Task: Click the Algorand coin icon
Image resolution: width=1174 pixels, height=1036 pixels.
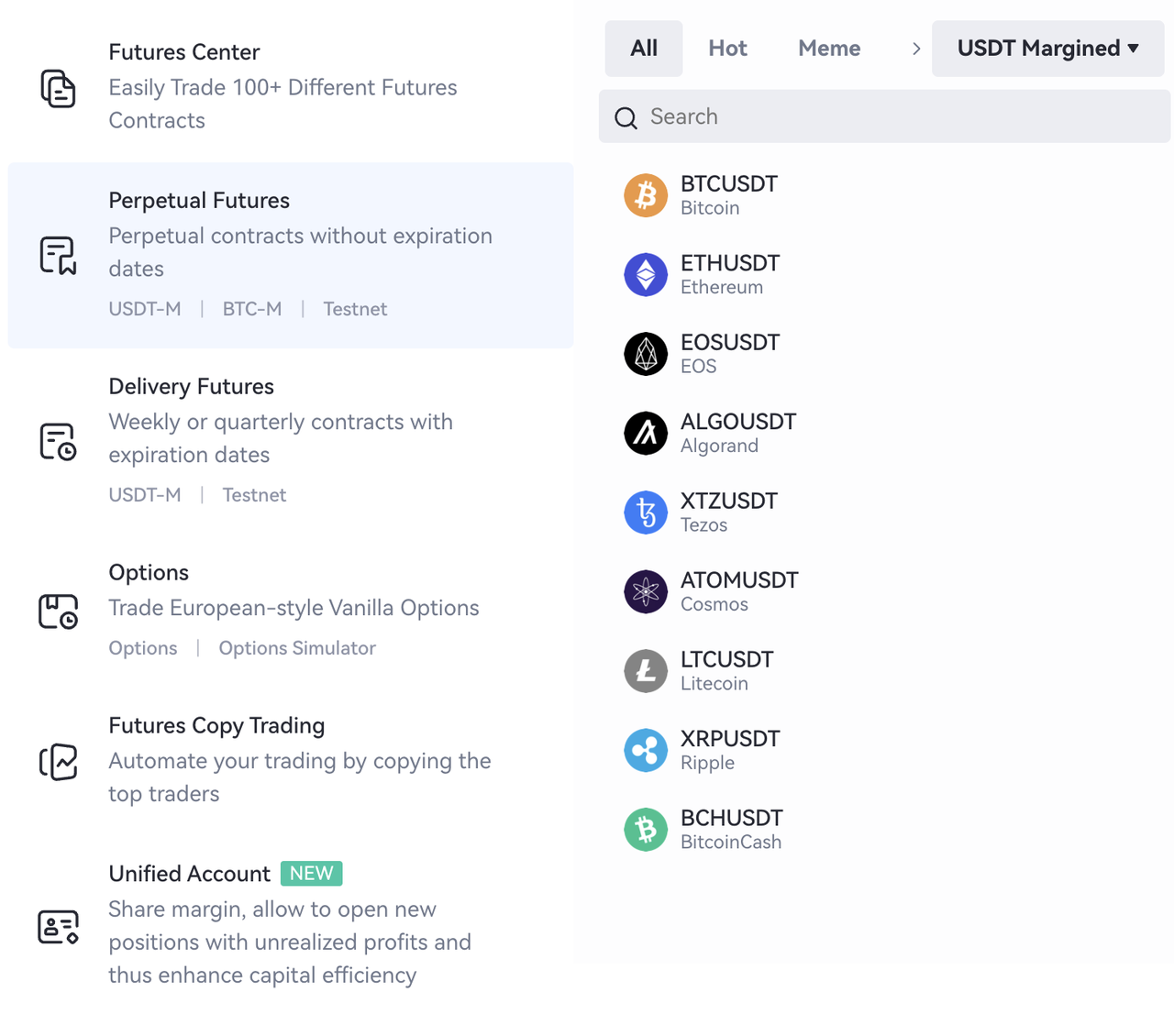Action: pyautogui.click(x=646, y=433)
